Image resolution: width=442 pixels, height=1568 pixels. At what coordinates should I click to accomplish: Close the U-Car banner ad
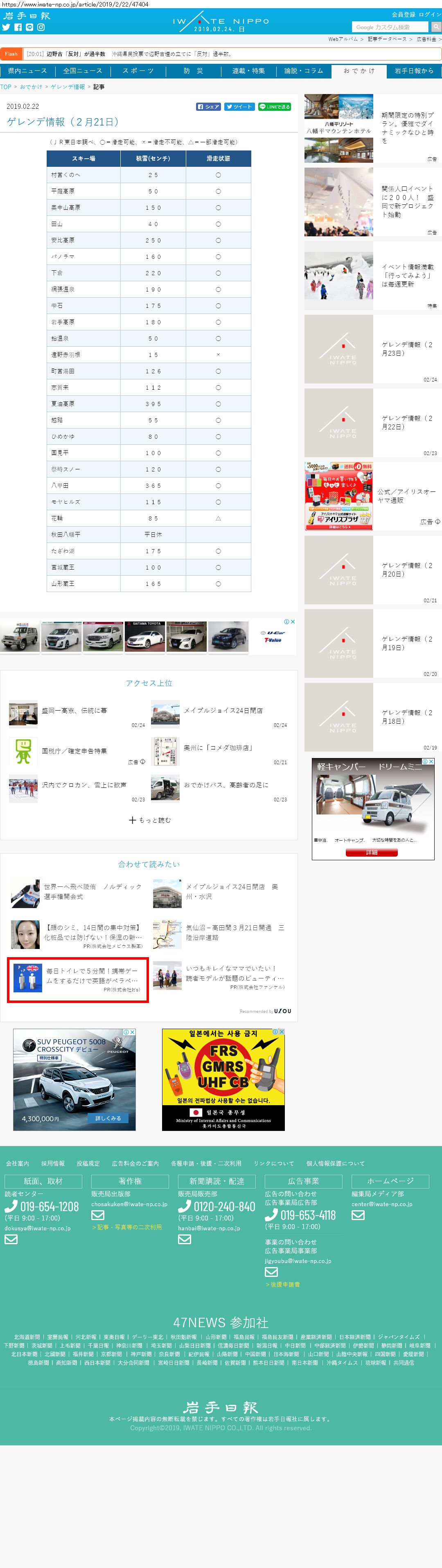(293, 621)
